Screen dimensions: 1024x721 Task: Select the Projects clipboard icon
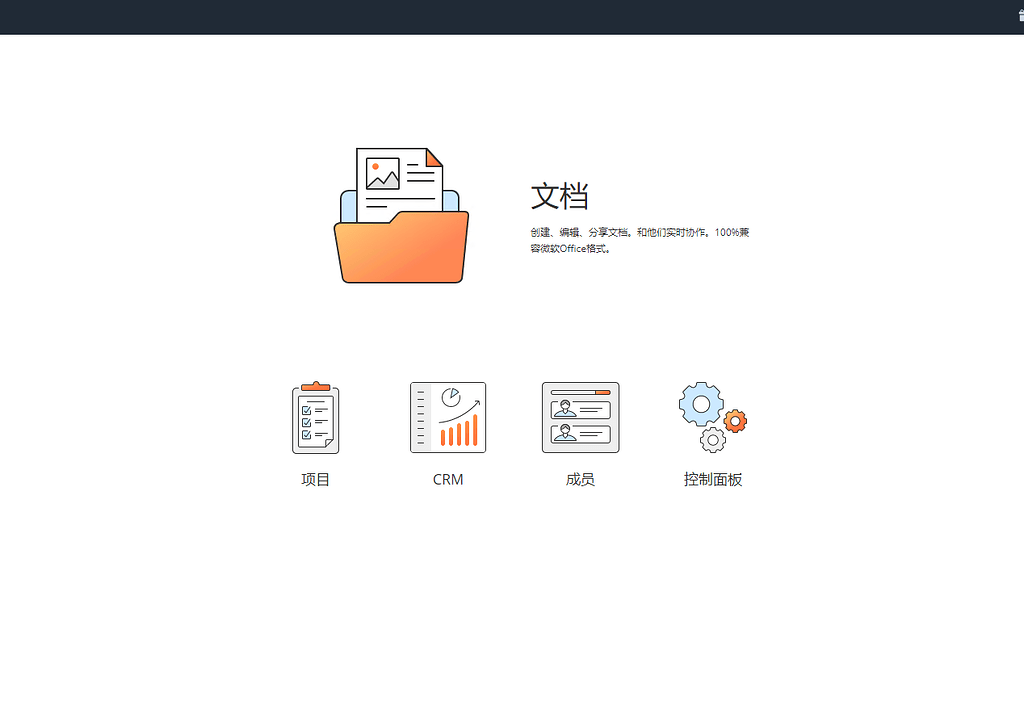(x=315, y=417)
